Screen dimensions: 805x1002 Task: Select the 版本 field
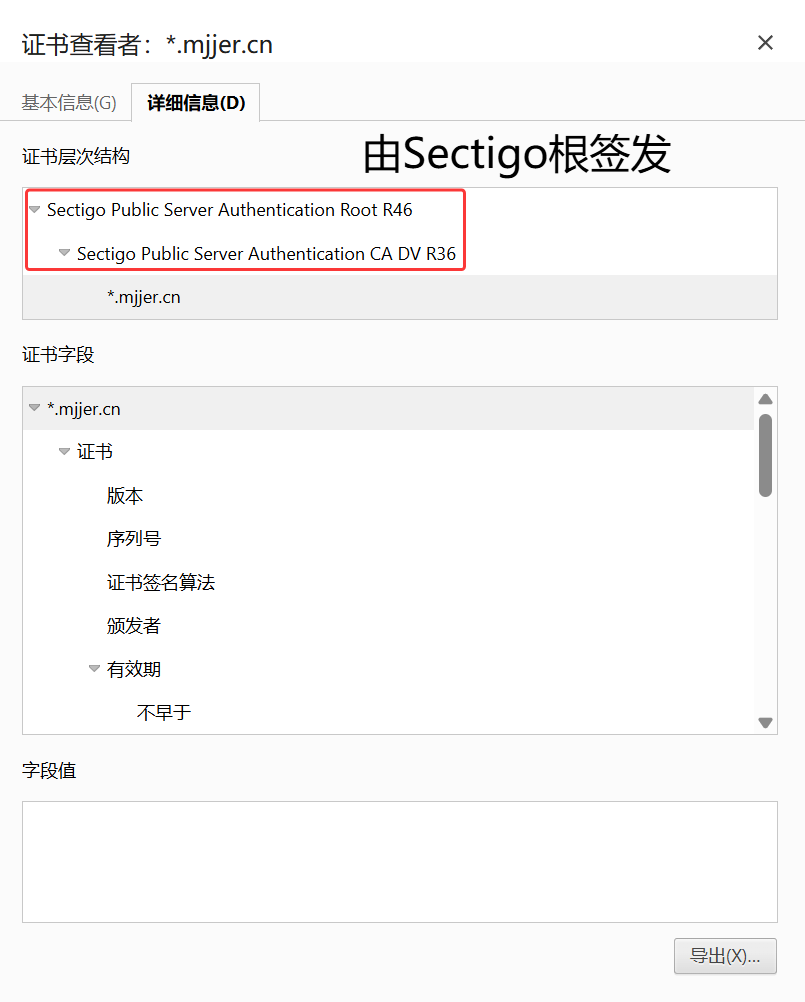point(125,496)
